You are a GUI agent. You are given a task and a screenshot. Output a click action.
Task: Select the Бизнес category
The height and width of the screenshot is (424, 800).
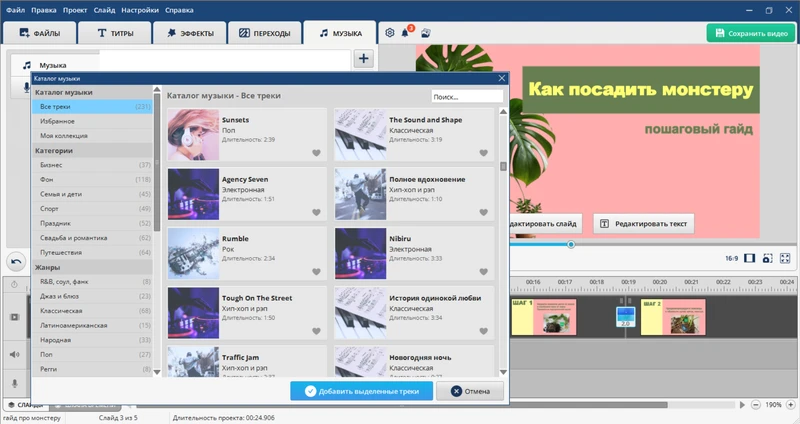(x=92, y=165)
